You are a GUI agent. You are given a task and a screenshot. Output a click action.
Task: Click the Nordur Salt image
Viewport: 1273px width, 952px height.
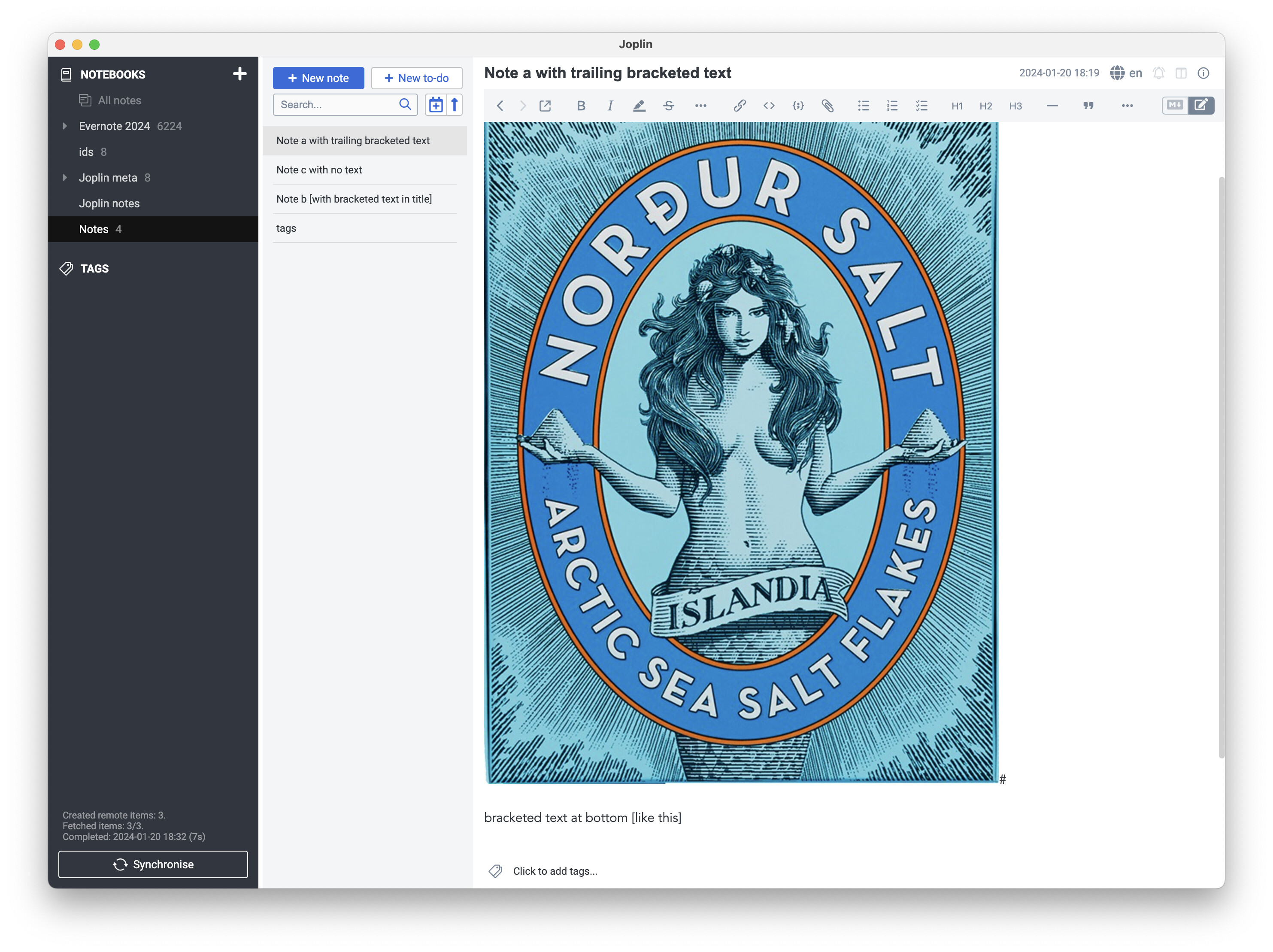pyautogui.click(x=741, y=452)
